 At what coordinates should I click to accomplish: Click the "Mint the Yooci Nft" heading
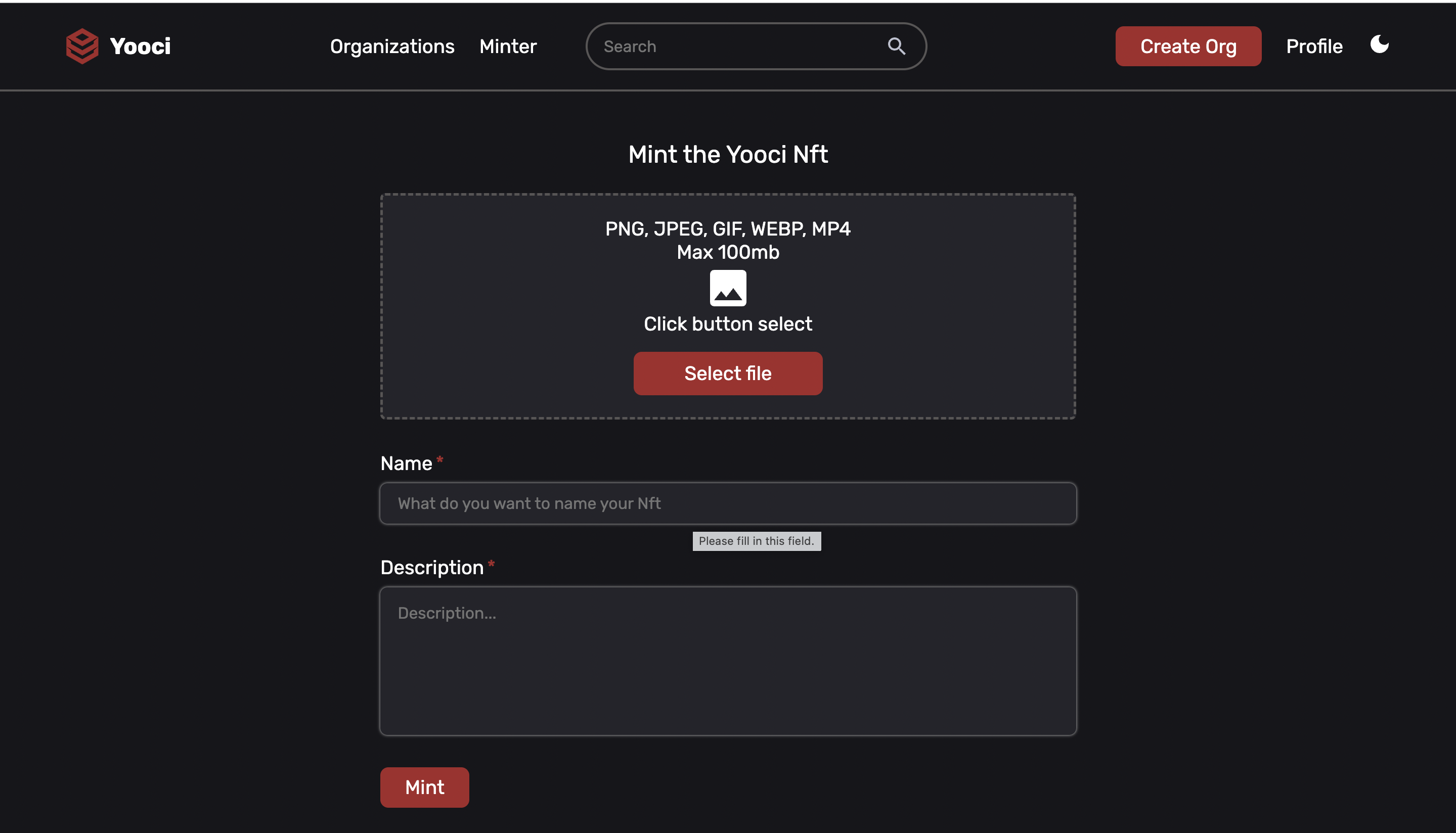(728, 155)
